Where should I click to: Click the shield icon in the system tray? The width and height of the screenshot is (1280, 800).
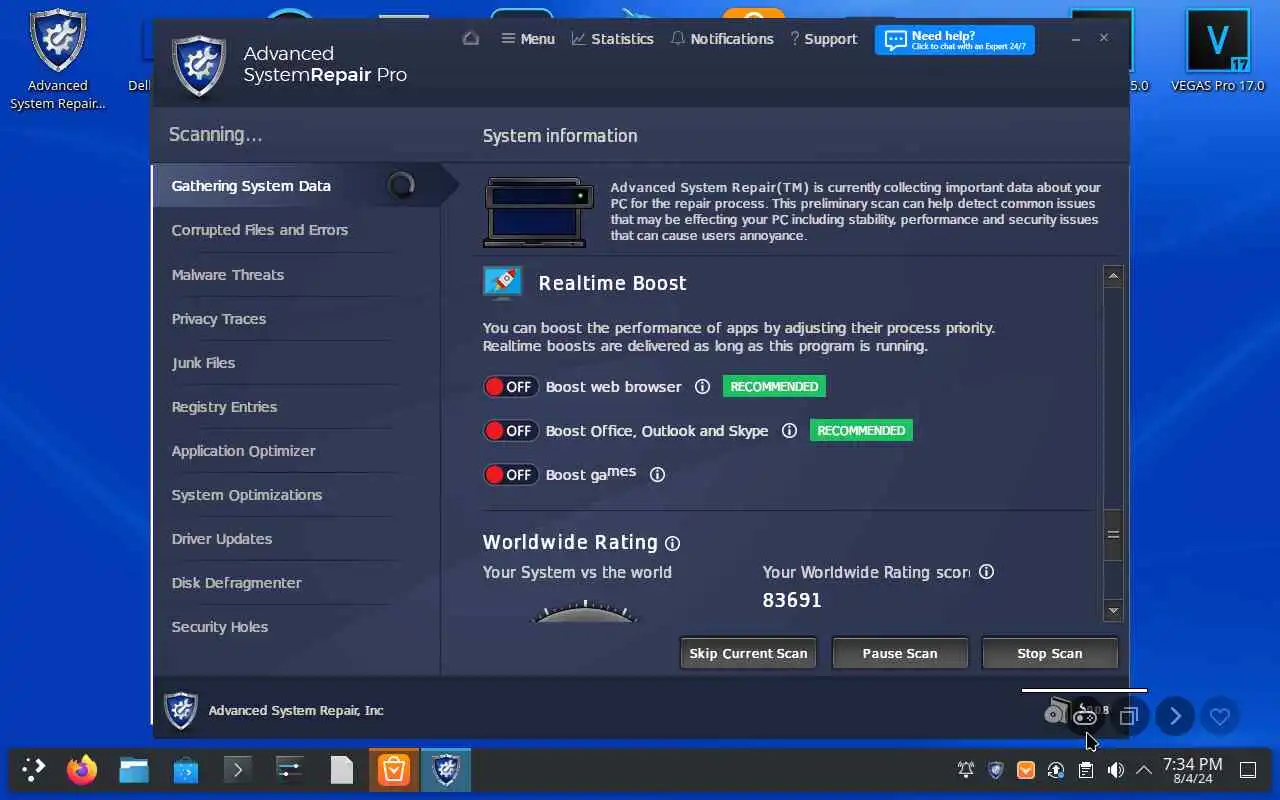pyautogui.click(x=996, y=770)
